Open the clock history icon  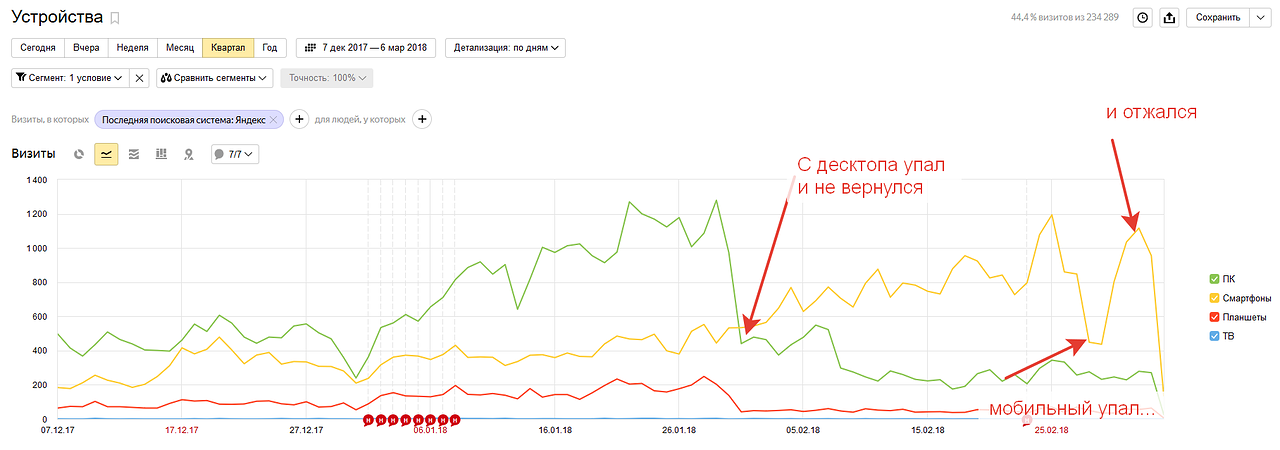pyautogui.click(x=1143, y=17)
